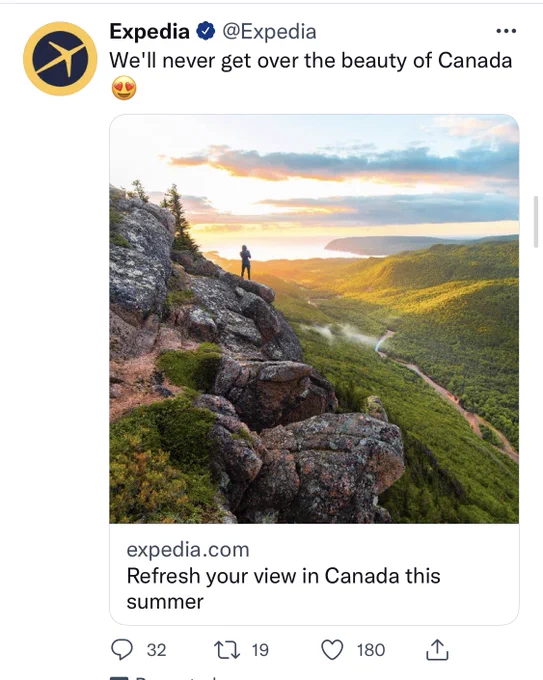Viewport: 543px width, 680px height.
Task: Open 'Refresh your view in Canada' headline
Action: pos(284,588)
